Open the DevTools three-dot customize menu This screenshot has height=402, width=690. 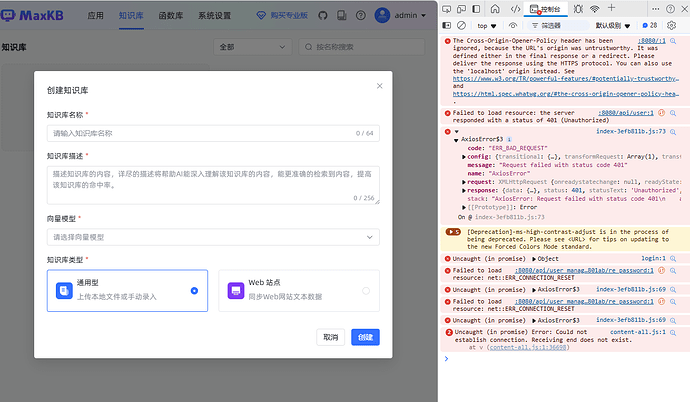coord(656,9)
